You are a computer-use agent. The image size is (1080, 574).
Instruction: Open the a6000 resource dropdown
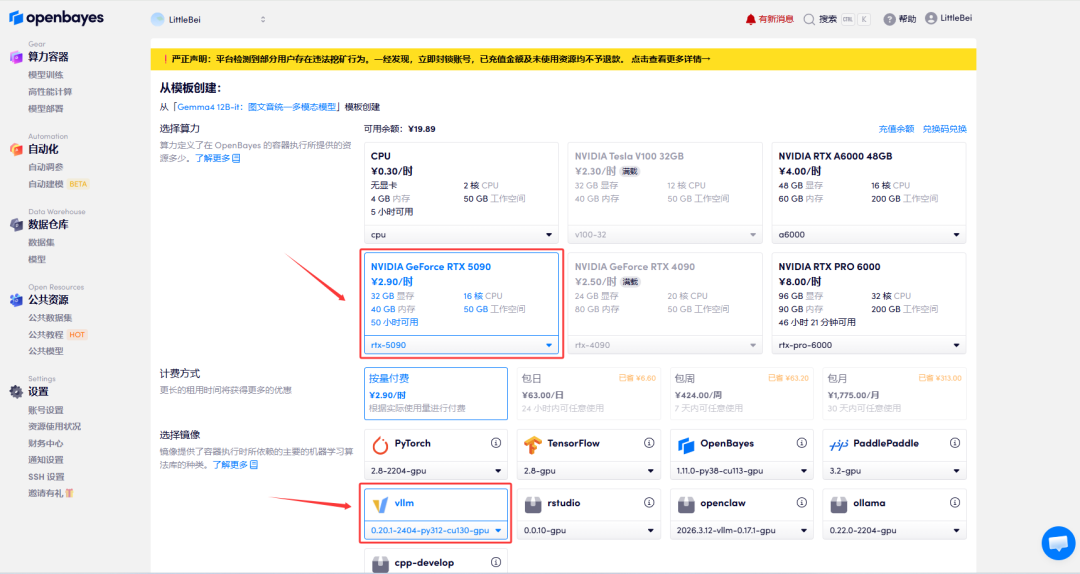point(869,235)
